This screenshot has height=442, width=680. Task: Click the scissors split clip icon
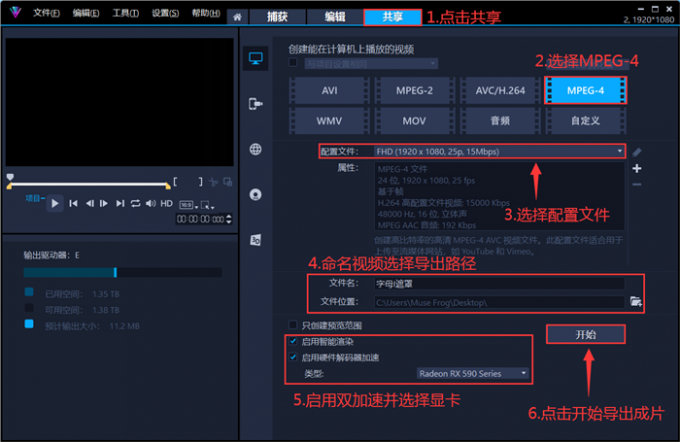click(213, 182)
